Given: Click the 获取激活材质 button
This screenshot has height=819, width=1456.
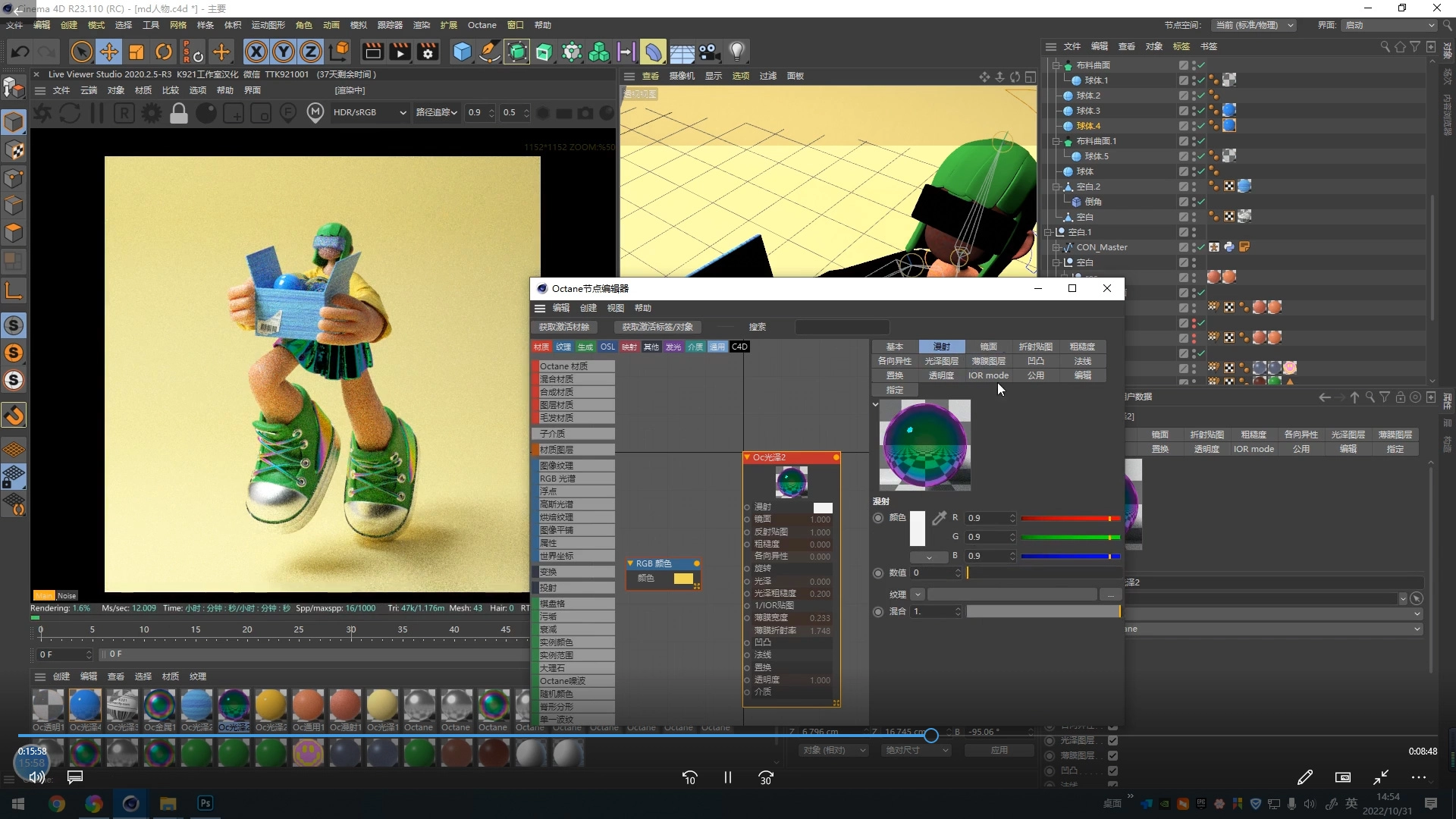Looking at the screenshot, I should (x=564, y=327).
